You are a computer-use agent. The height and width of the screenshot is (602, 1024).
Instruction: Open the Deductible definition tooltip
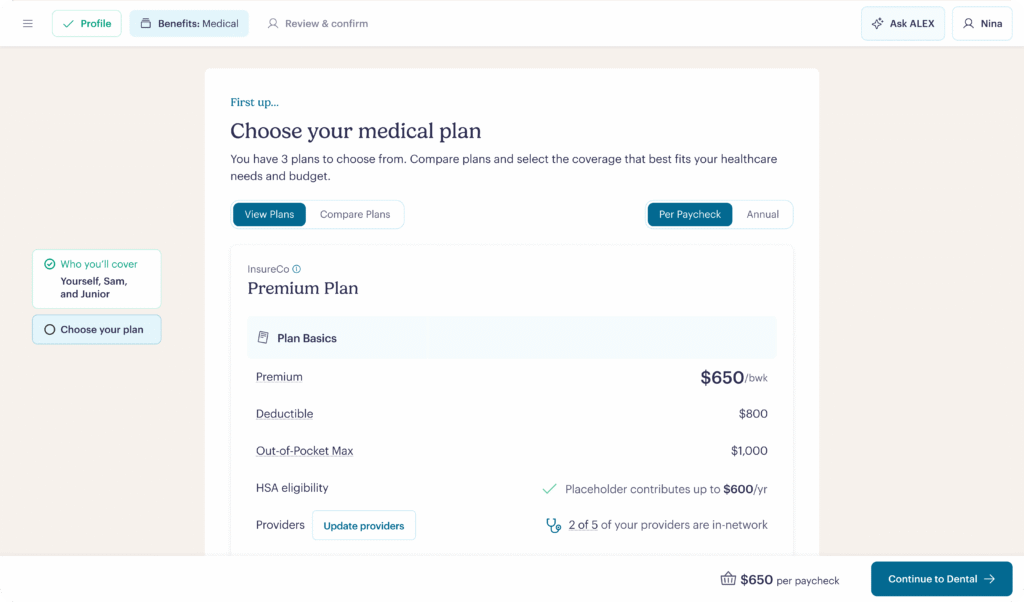(x=284, y=413)
